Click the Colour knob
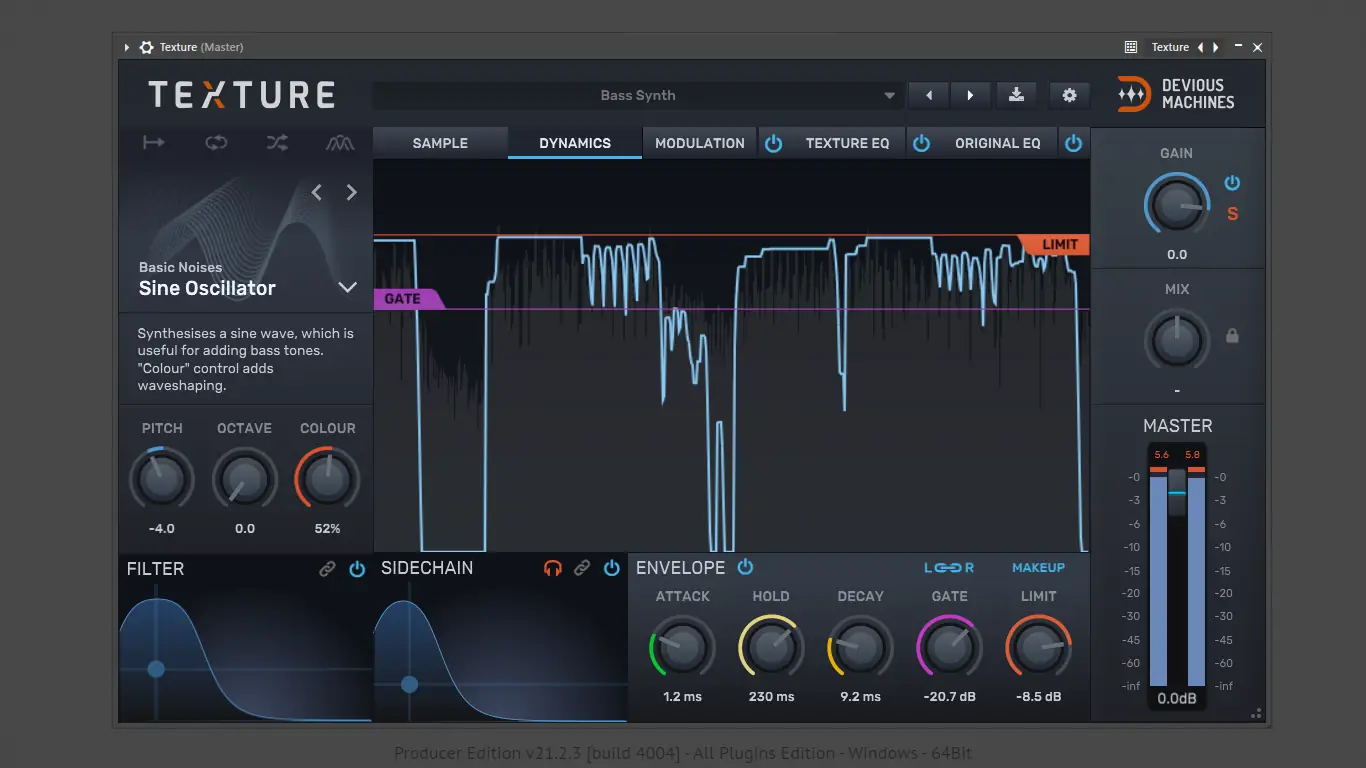 (327, 479)
